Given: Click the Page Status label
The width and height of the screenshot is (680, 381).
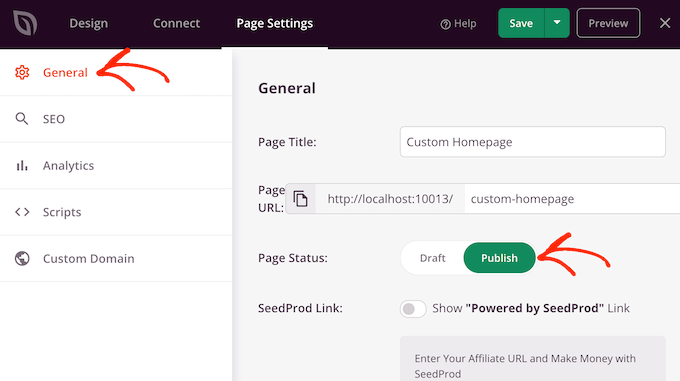Looking at the screenshot, I should pyautogui.click(x=293, y=258).
